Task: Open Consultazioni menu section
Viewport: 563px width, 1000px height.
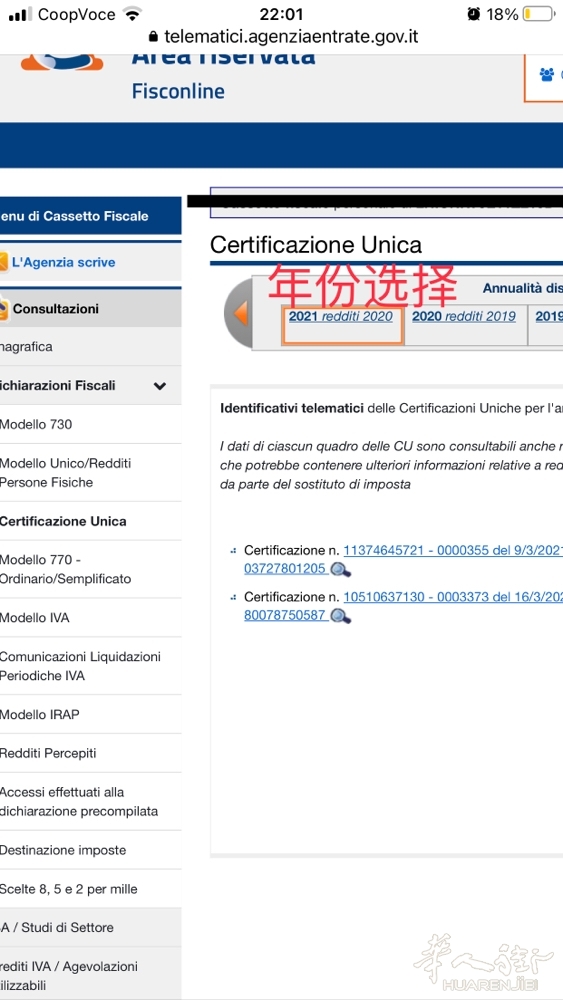Action: click(91, 309)
